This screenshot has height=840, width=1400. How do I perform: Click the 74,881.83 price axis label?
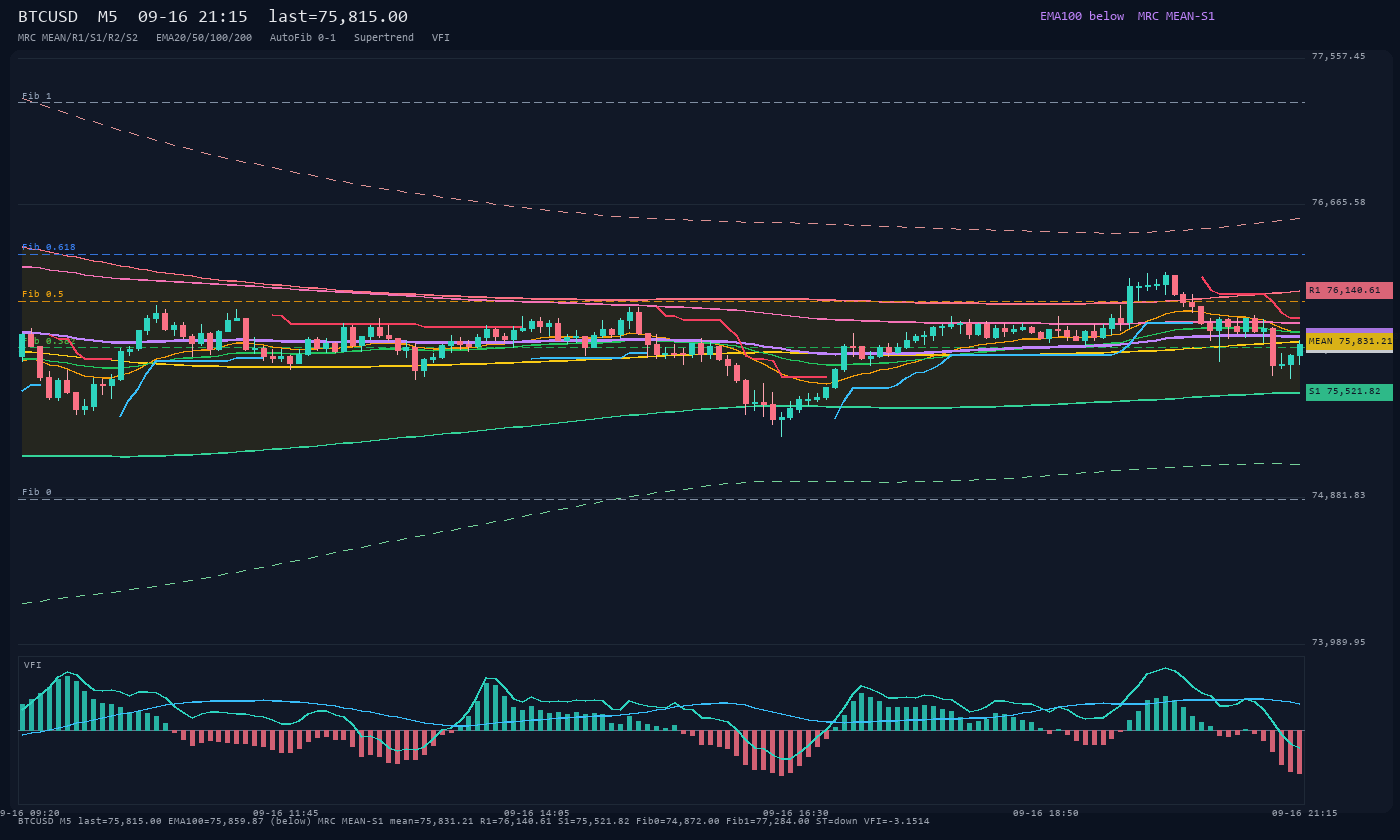(x=1338, y=495)
